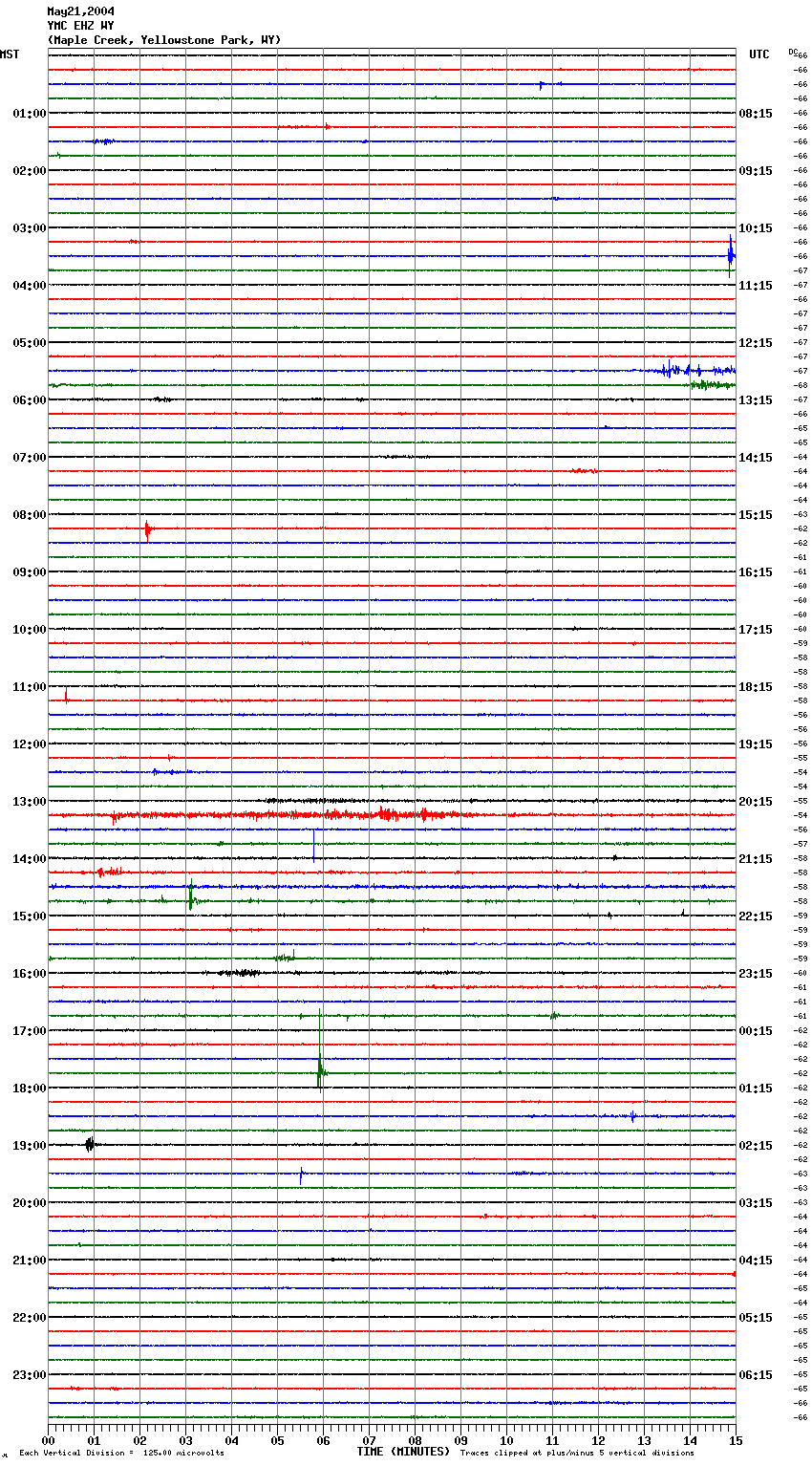Select the "06:00" MST time label
The width and height of the screenshot is (812, 1466).
tap(30, 400)
